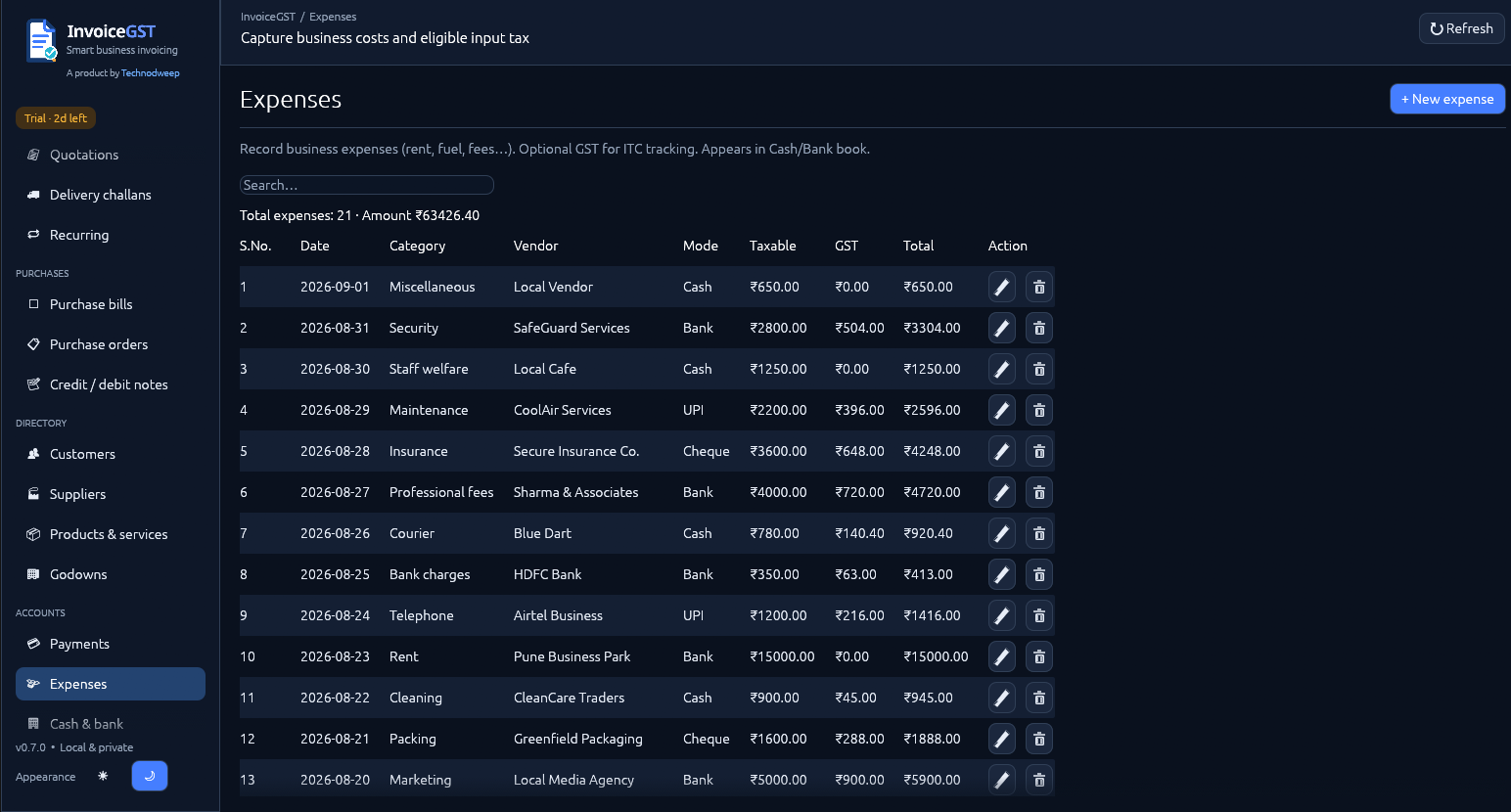Click the Total expenses summary text

pos(359,215)
